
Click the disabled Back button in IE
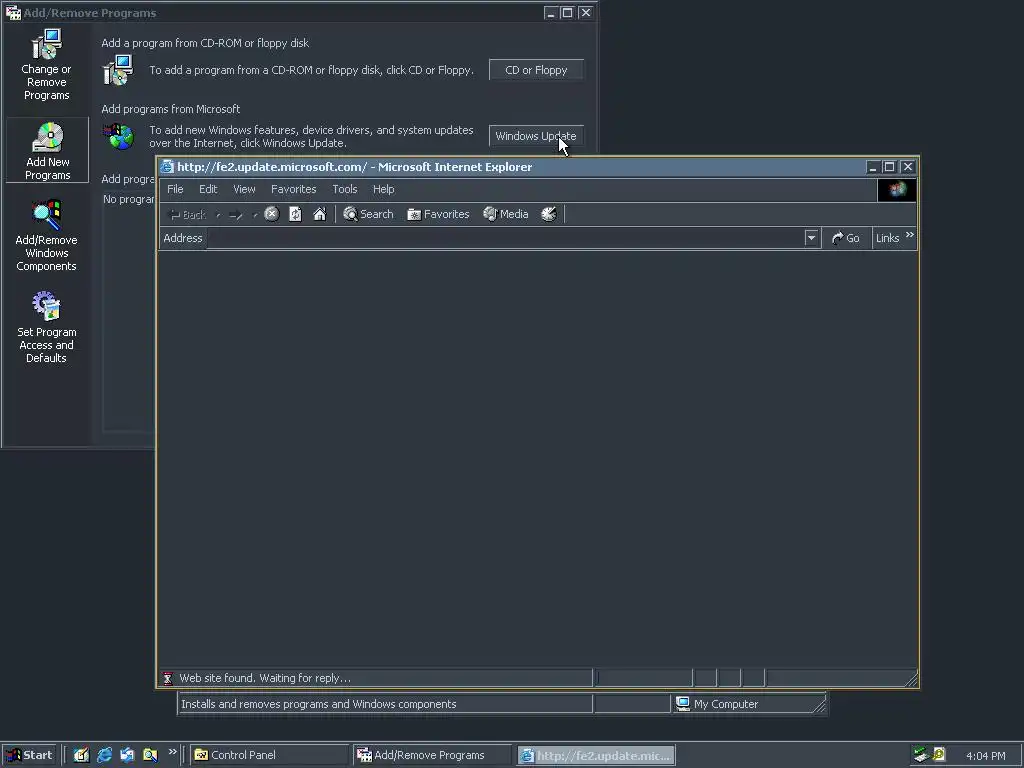[187, 214]
